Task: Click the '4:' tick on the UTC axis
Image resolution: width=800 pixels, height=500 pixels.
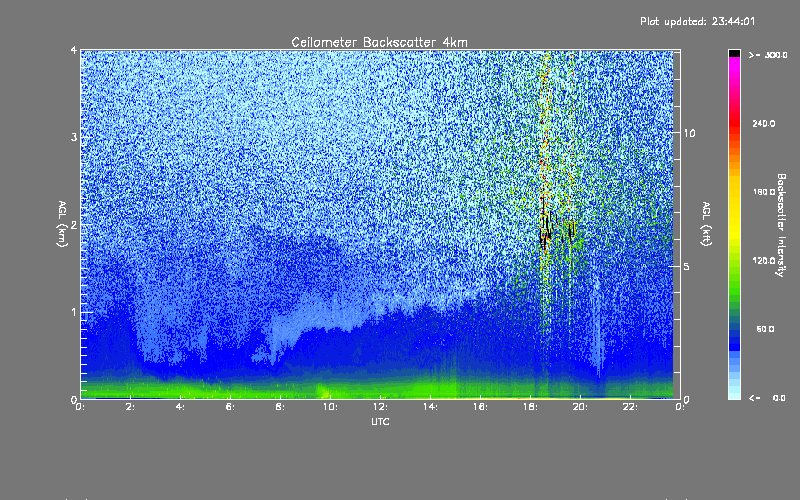Action: point(181,407)
